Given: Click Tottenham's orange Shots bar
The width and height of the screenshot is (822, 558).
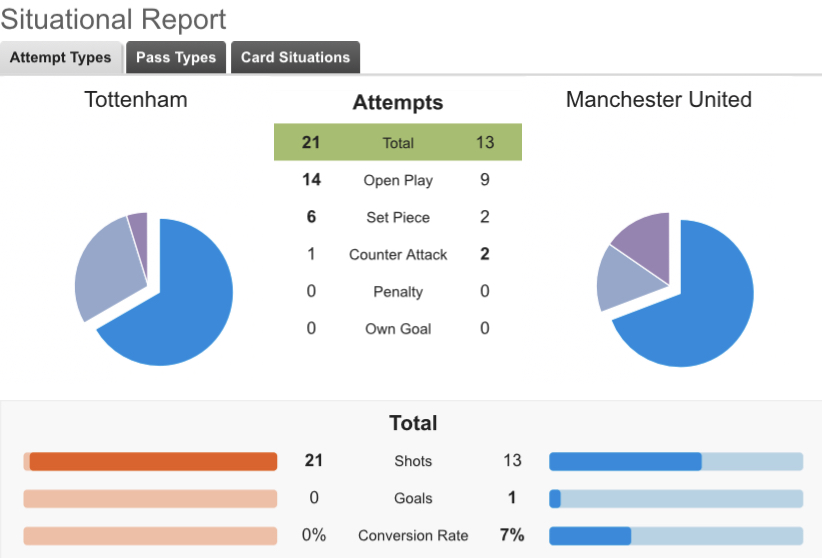Looking at the screenshot, I should [153, 461].
